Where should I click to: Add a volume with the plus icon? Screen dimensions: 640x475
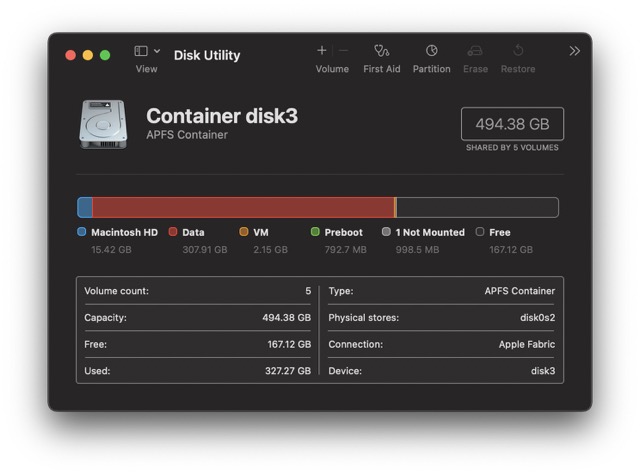[x=322, y=51]
